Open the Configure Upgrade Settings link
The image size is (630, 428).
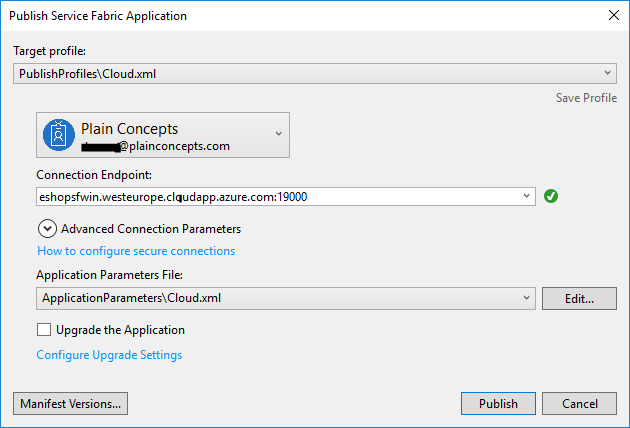click(x=109, y=355)
